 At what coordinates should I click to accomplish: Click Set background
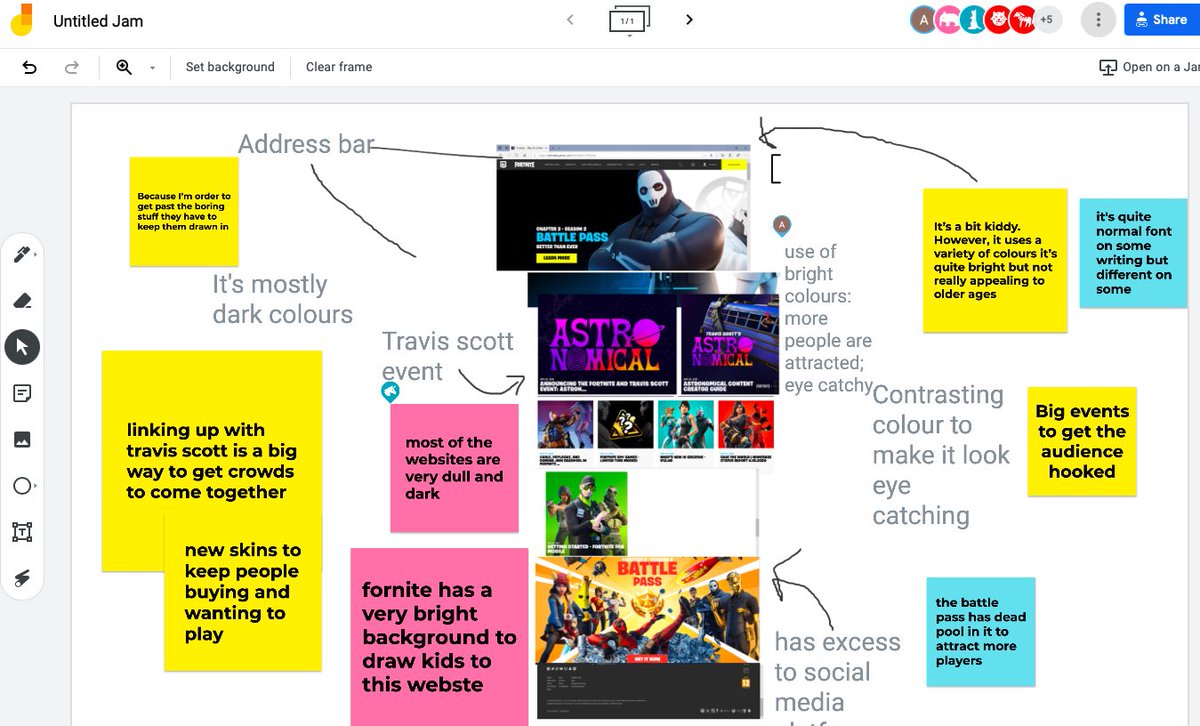click(230, 67)
